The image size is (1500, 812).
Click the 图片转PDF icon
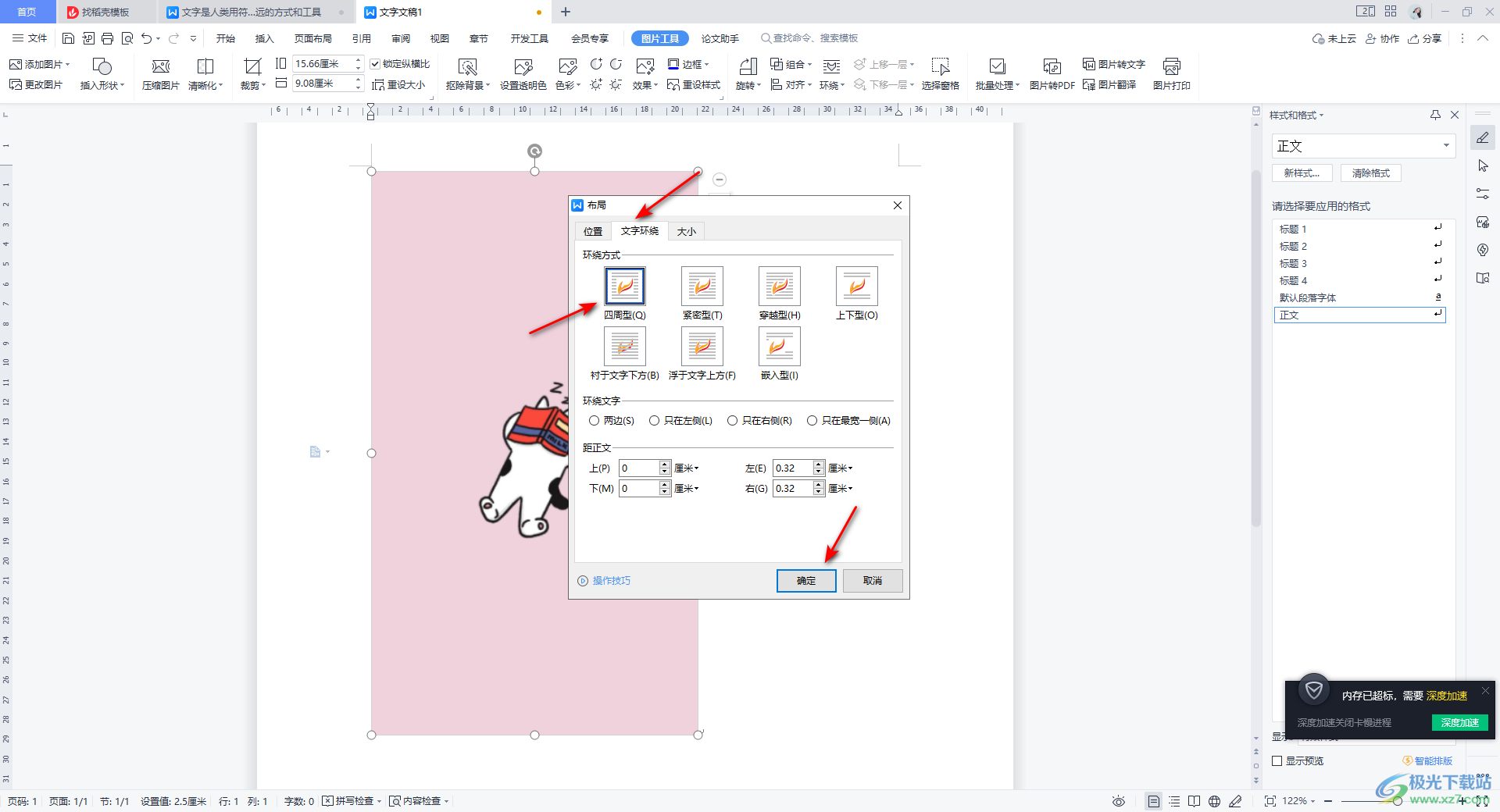pos(1052,67)
